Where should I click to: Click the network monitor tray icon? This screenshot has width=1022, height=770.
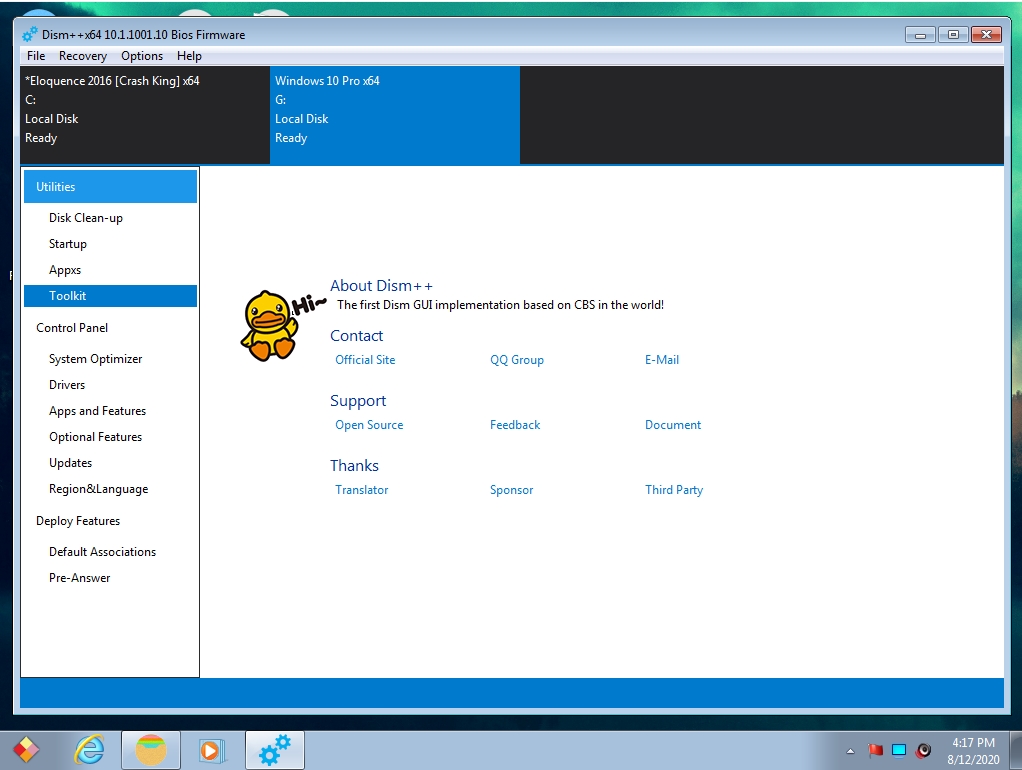pos(899,750)
